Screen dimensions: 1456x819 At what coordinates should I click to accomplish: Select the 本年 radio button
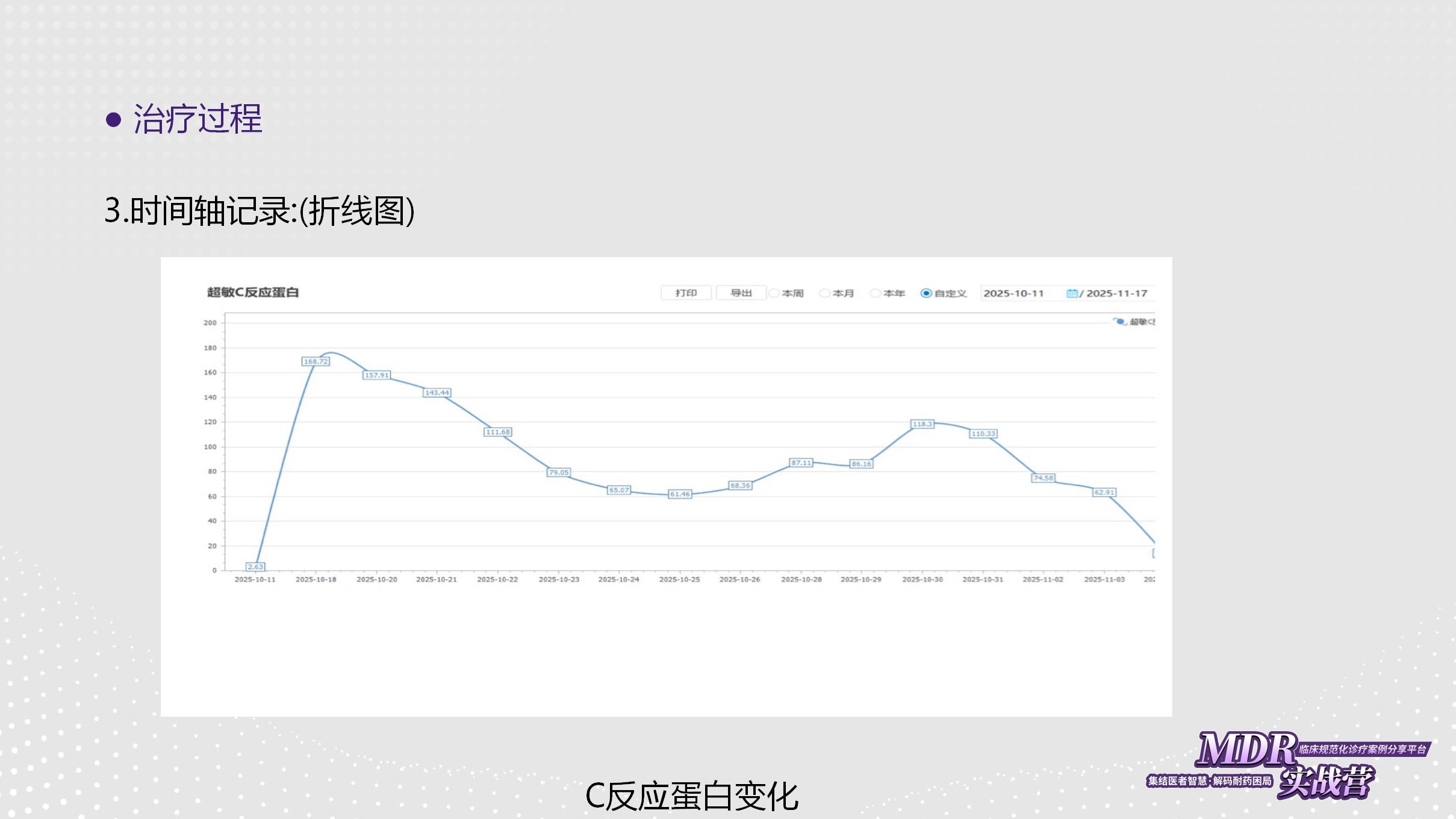coord(876,293)
